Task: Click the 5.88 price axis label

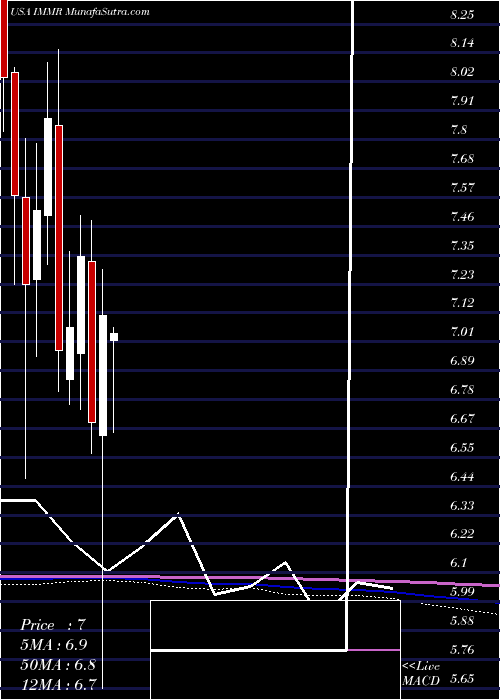Action: pyautogui.click(x=462, y=621)
